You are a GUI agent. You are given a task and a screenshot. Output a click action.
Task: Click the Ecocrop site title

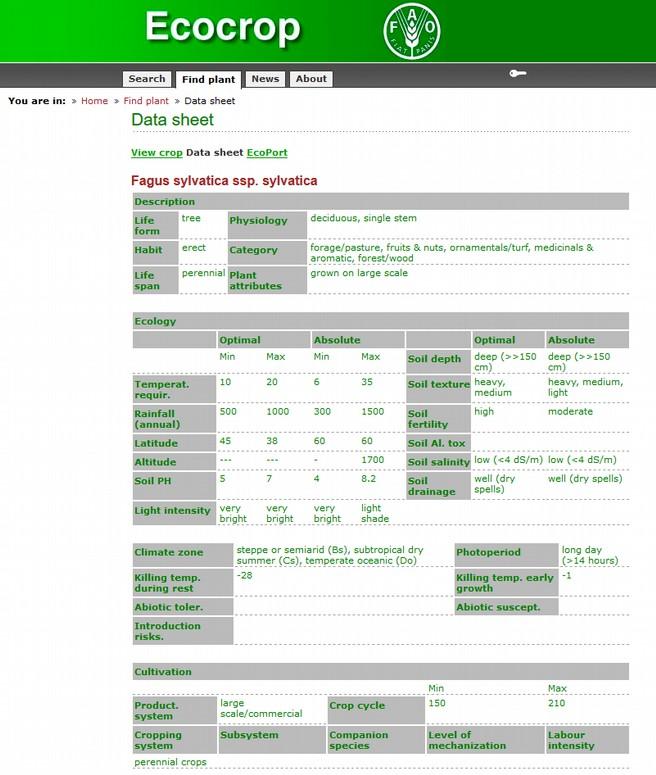pyautogui.click(x=222, y=27)
